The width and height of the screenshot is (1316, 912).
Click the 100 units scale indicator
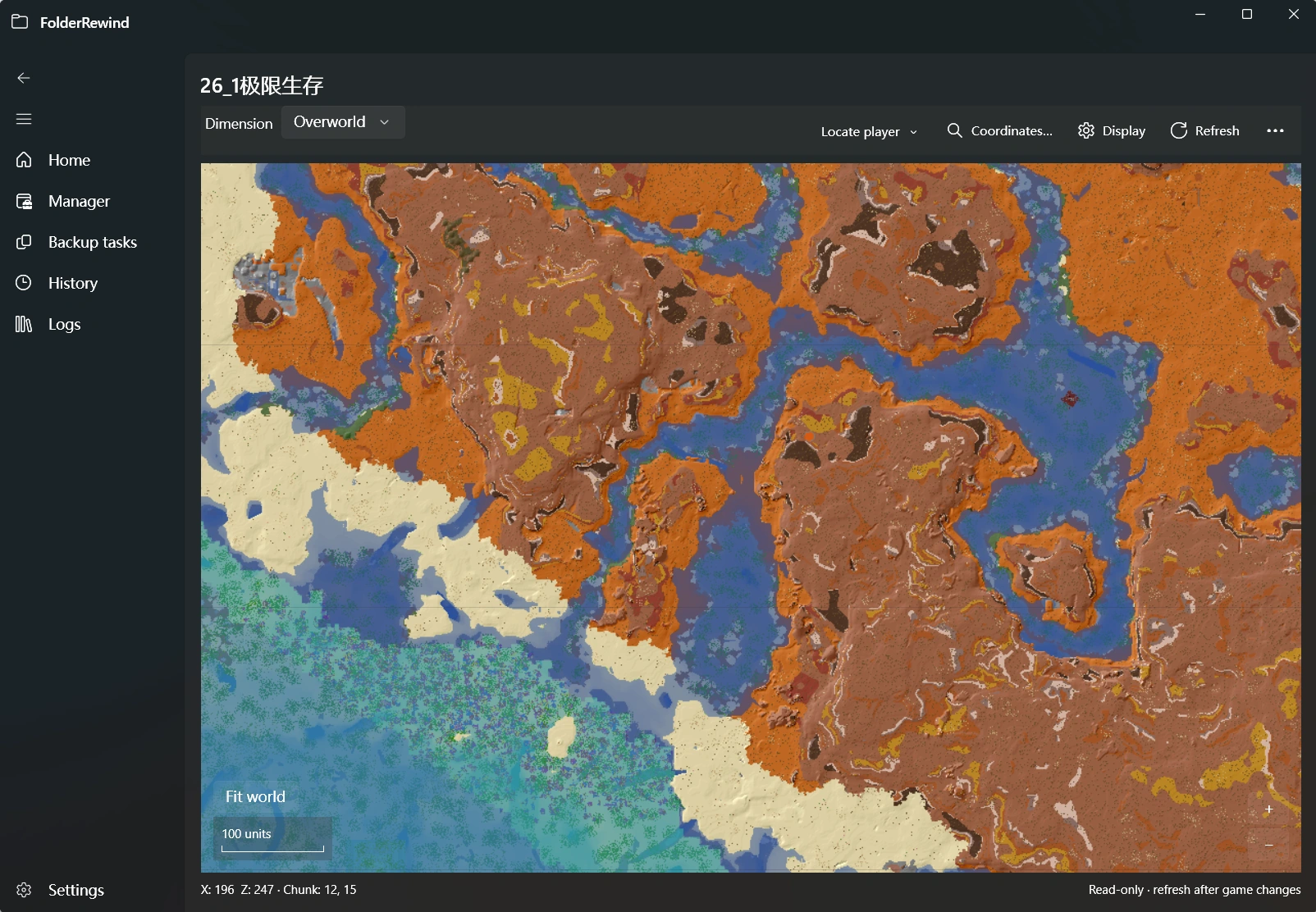[272, 838]
